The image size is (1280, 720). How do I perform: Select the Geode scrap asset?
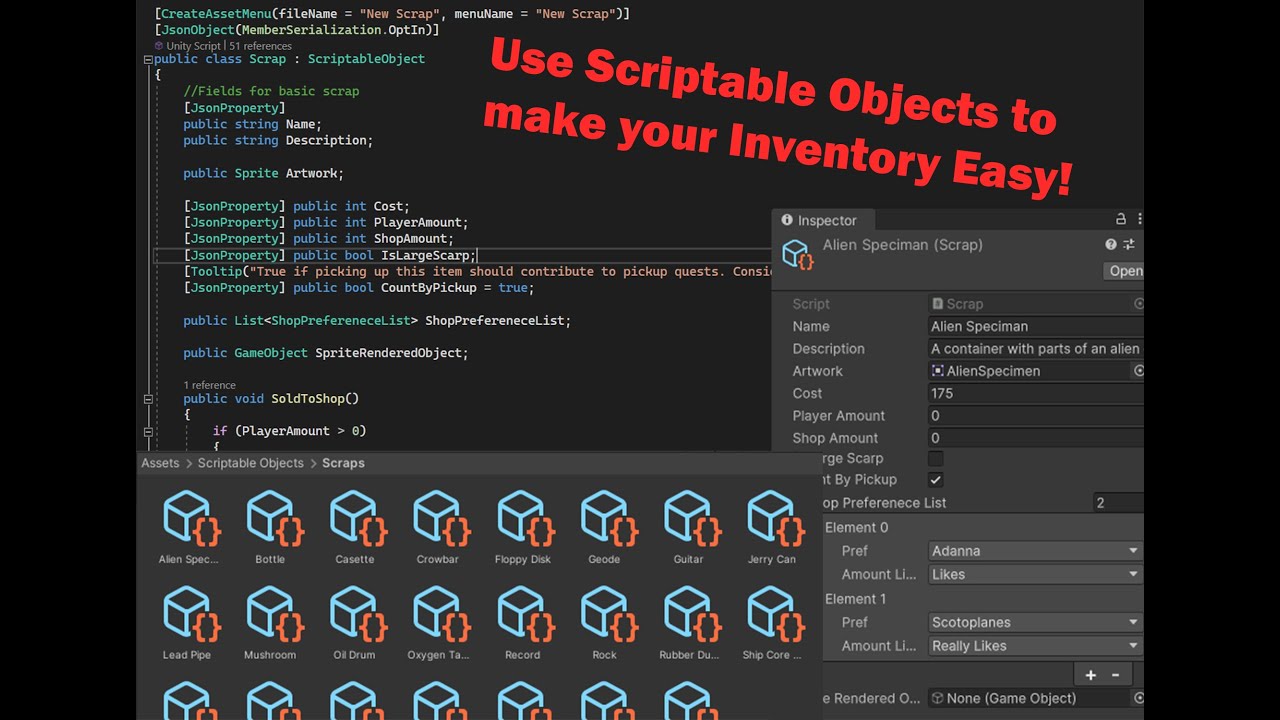604,527
